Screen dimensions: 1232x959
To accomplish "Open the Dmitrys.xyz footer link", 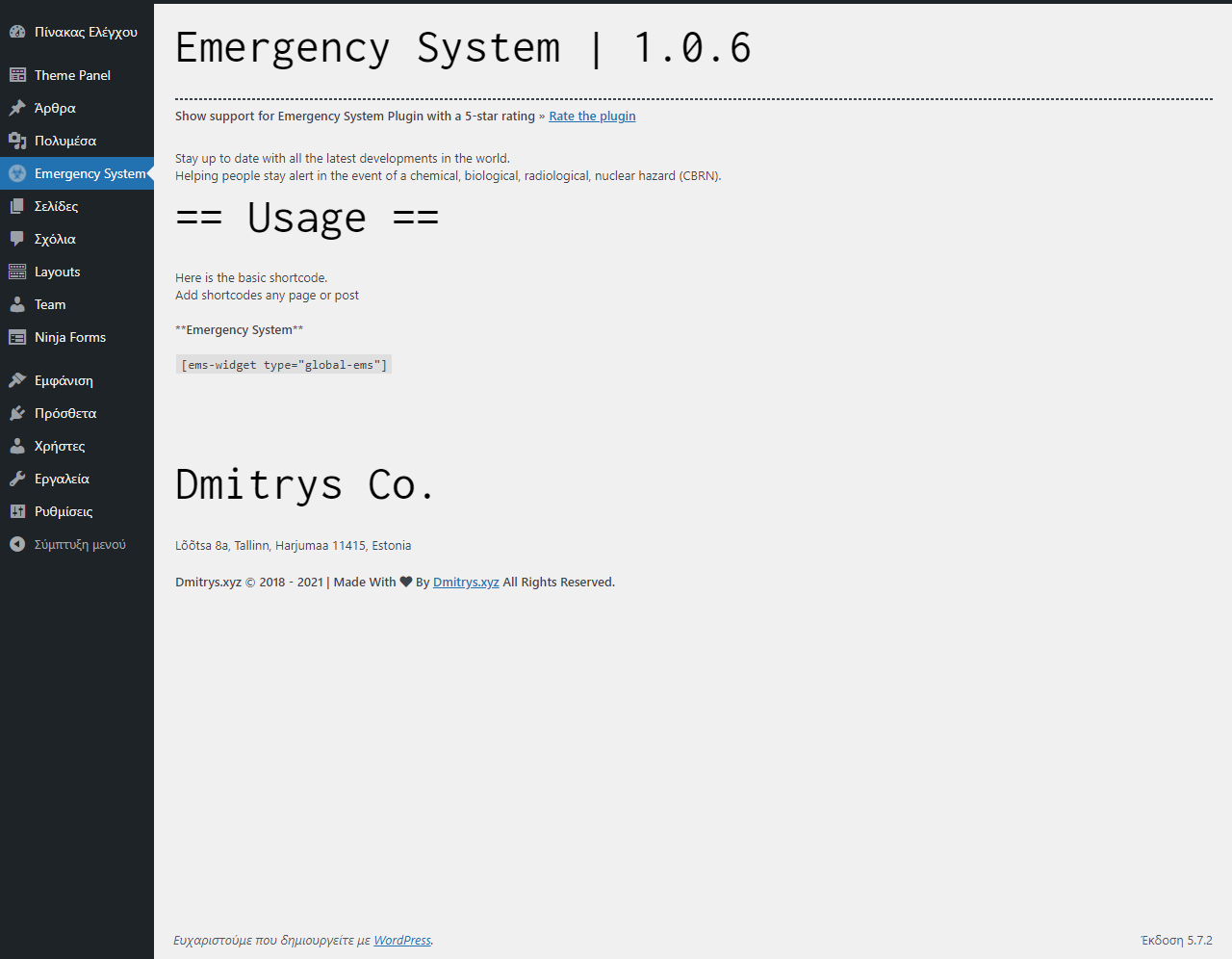I will tap(466, 583).
